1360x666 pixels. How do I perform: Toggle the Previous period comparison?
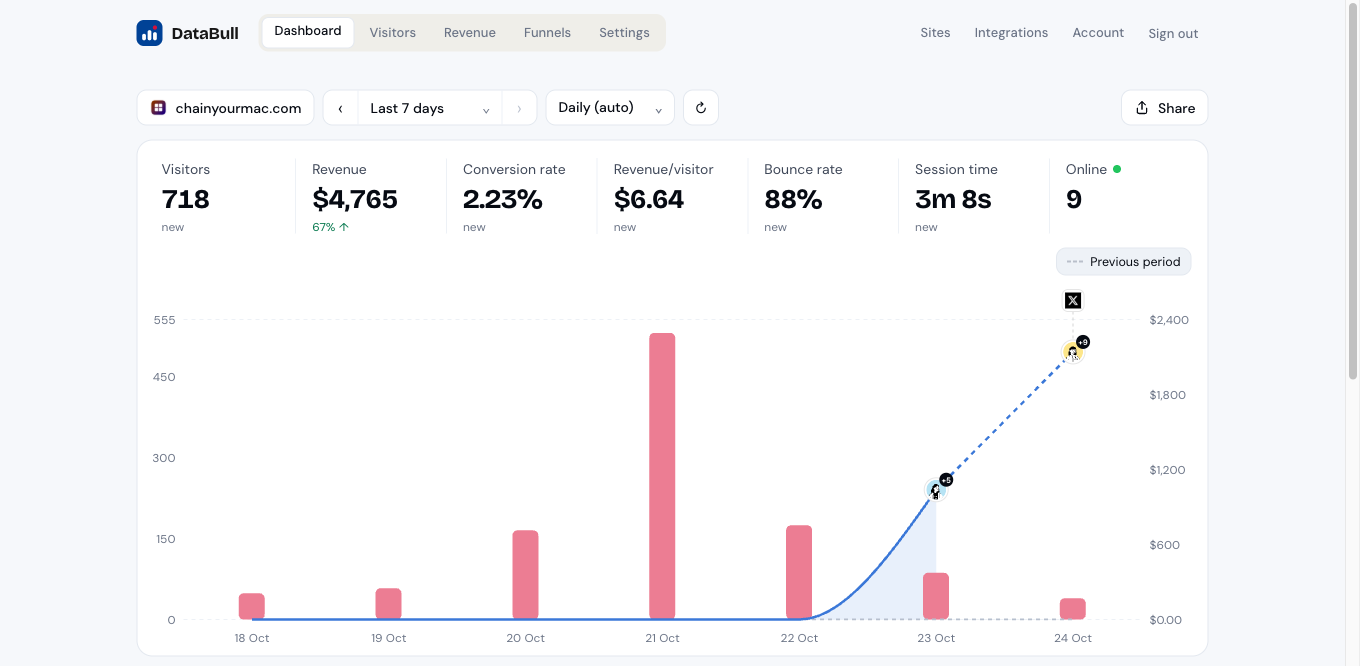click(x=1123, y=262)
